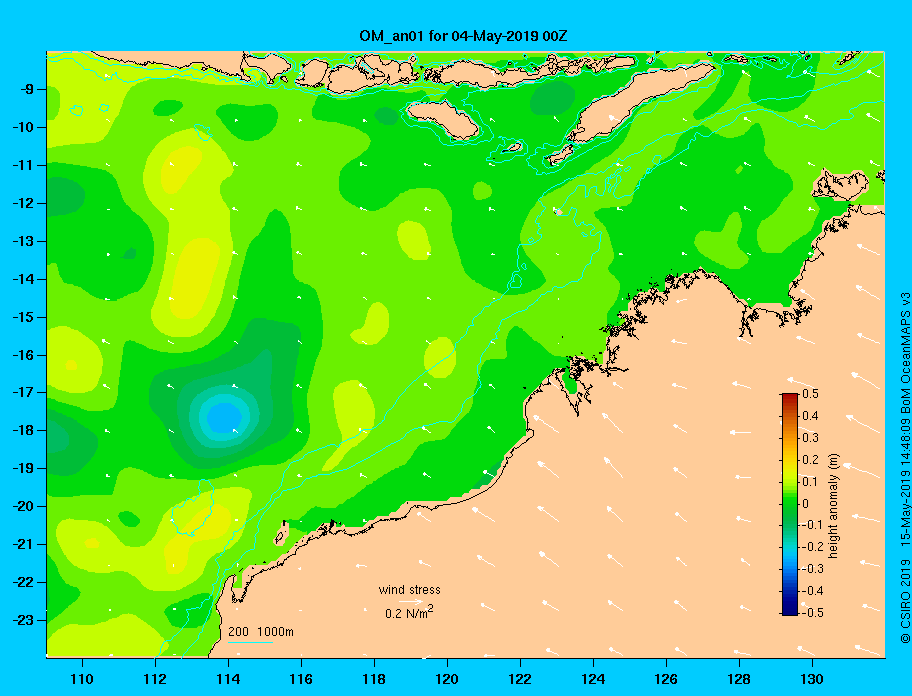Click latitude label -14 on y-axis
The width and height of the screenshot is (912, 696).
click(22, 279)
